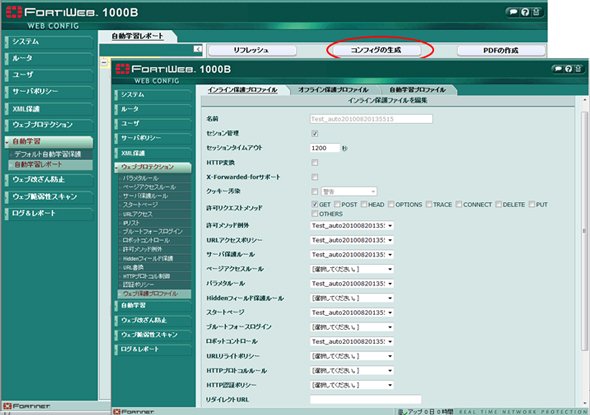Click the chat bubble icon in the back window header
Viewport: 590px width, 415px height.
point(514,12)
